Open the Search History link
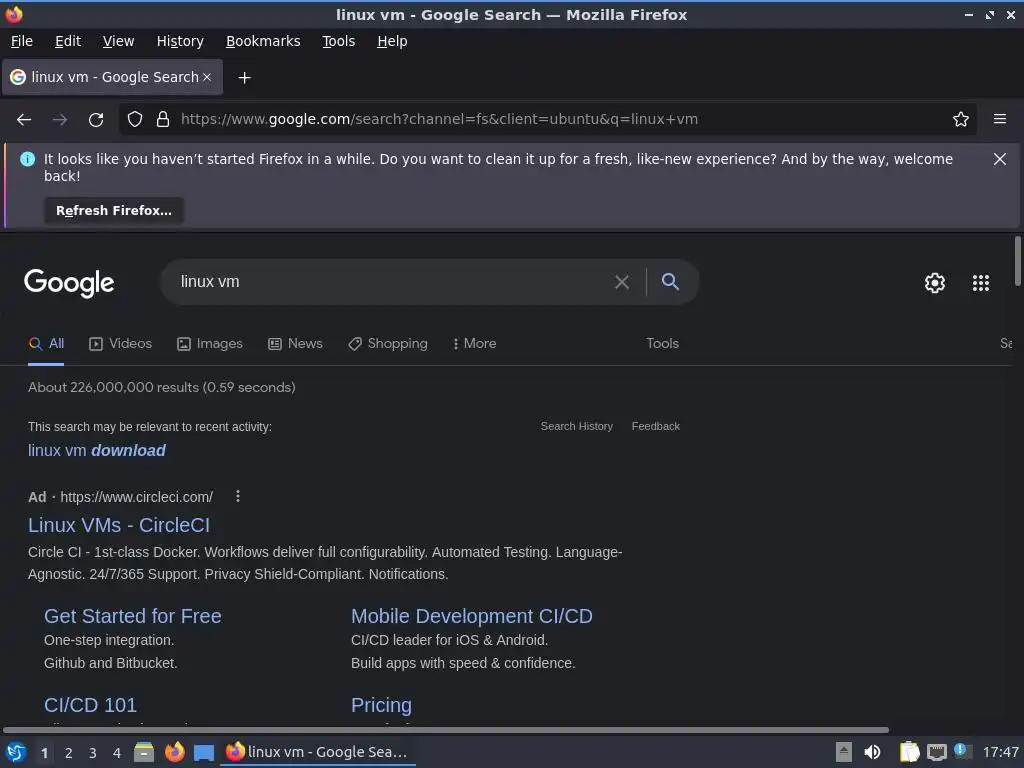The width and height of the screenshot is (1024, 768). (577, 426)
